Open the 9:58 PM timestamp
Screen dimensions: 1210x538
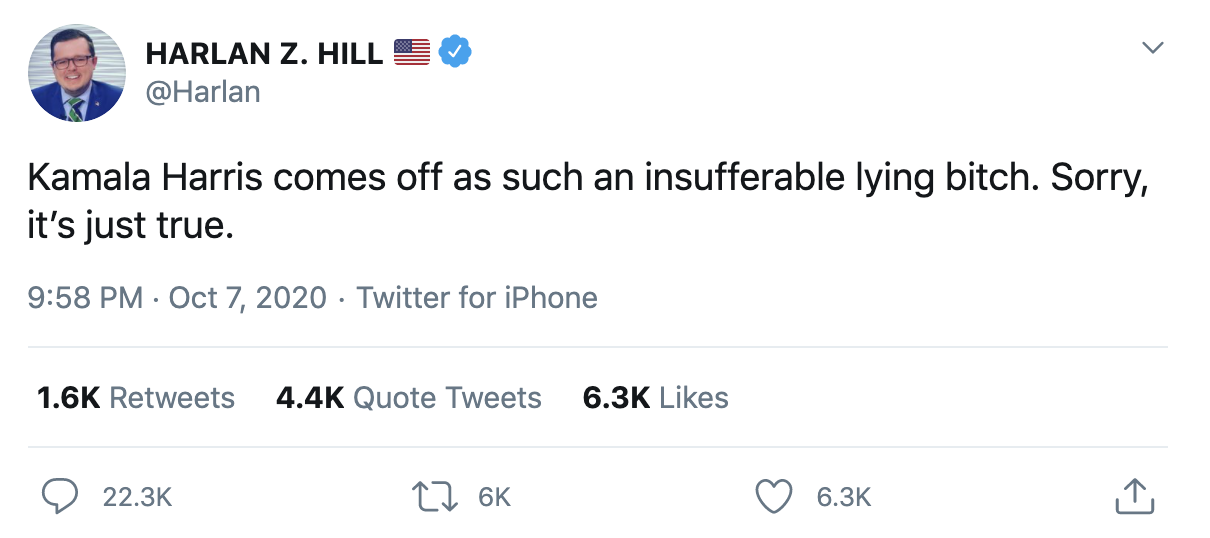tap(85, 297)
